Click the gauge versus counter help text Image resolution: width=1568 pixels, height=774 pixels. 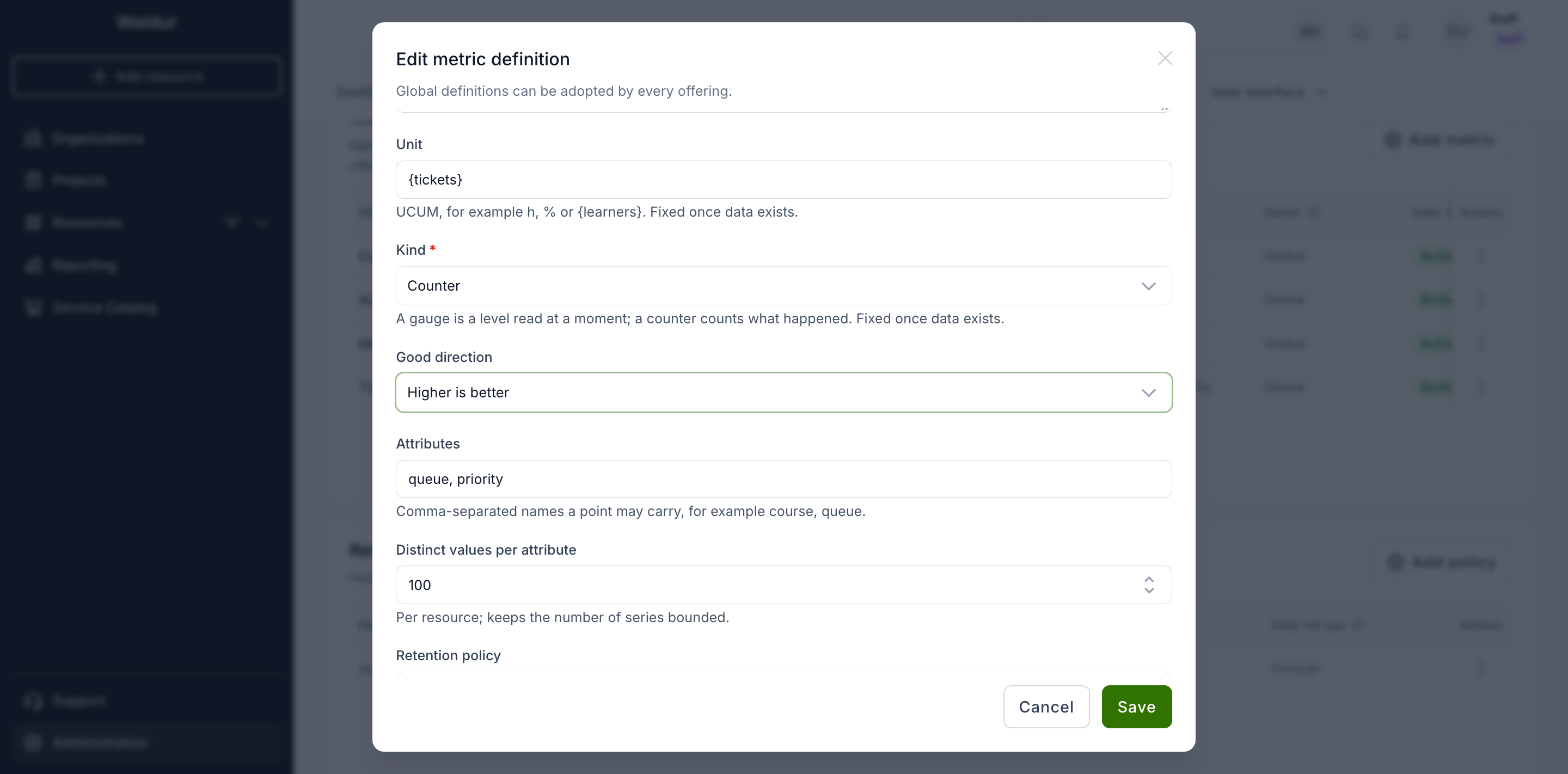[x=700, y=318]
